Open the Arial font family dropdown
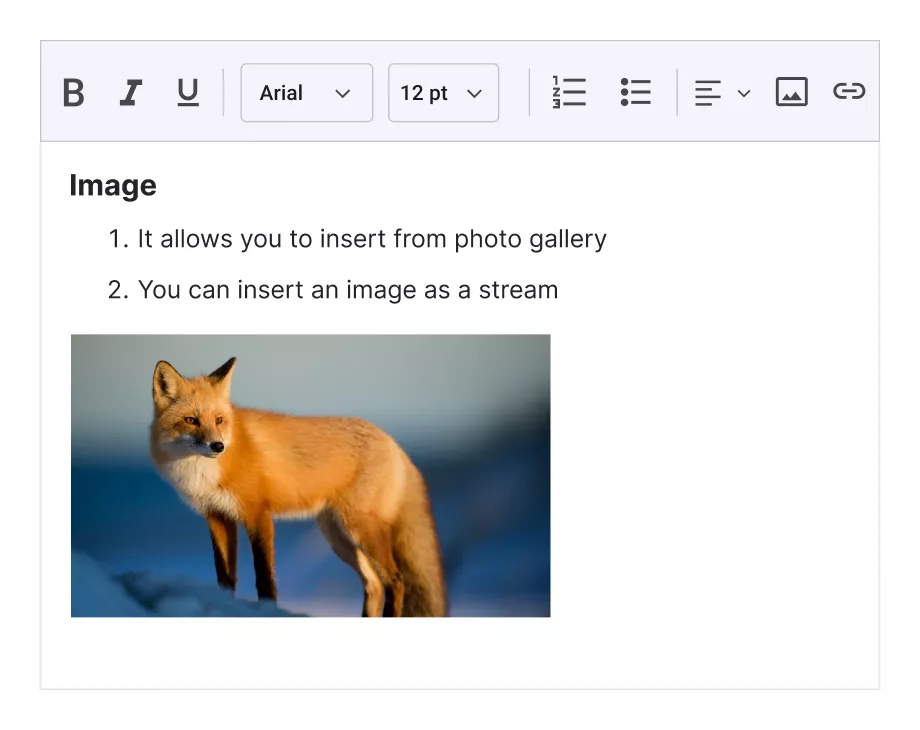920x730 pixels. tap(306, 92)
